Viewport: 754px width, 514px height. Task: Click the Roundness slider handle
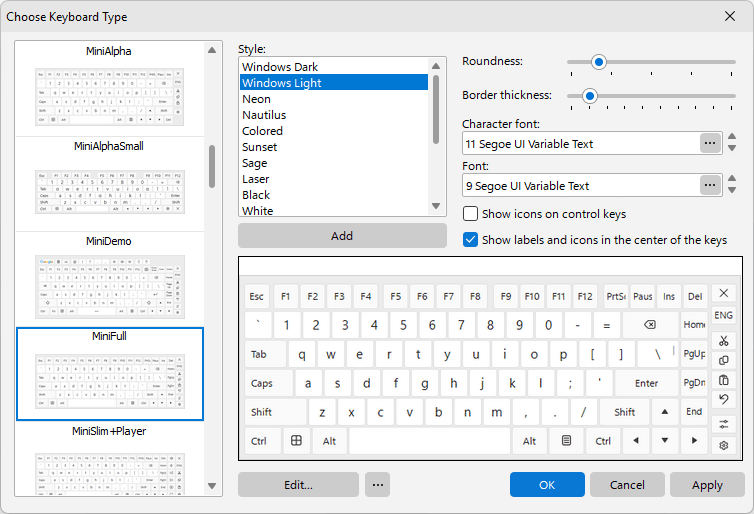point(599,62)
